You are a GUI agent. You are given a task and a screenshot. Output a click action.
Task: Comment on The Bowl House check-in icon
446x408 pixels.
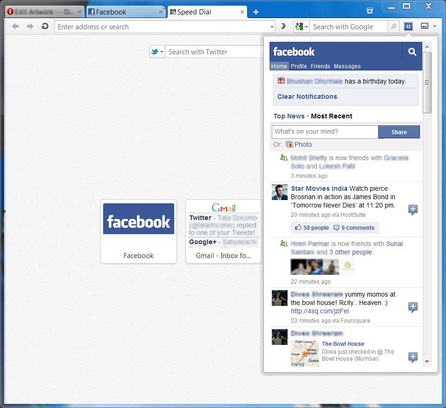click(413, 357)
